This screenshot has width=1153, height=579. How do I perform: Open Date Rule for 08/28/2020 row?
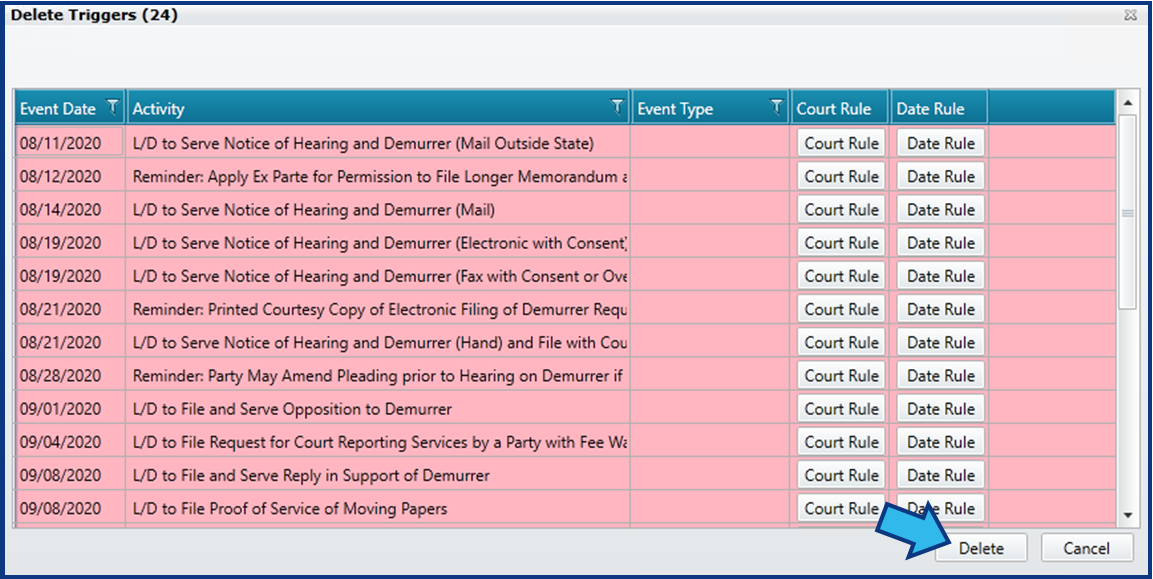click(x=940, y=375)
